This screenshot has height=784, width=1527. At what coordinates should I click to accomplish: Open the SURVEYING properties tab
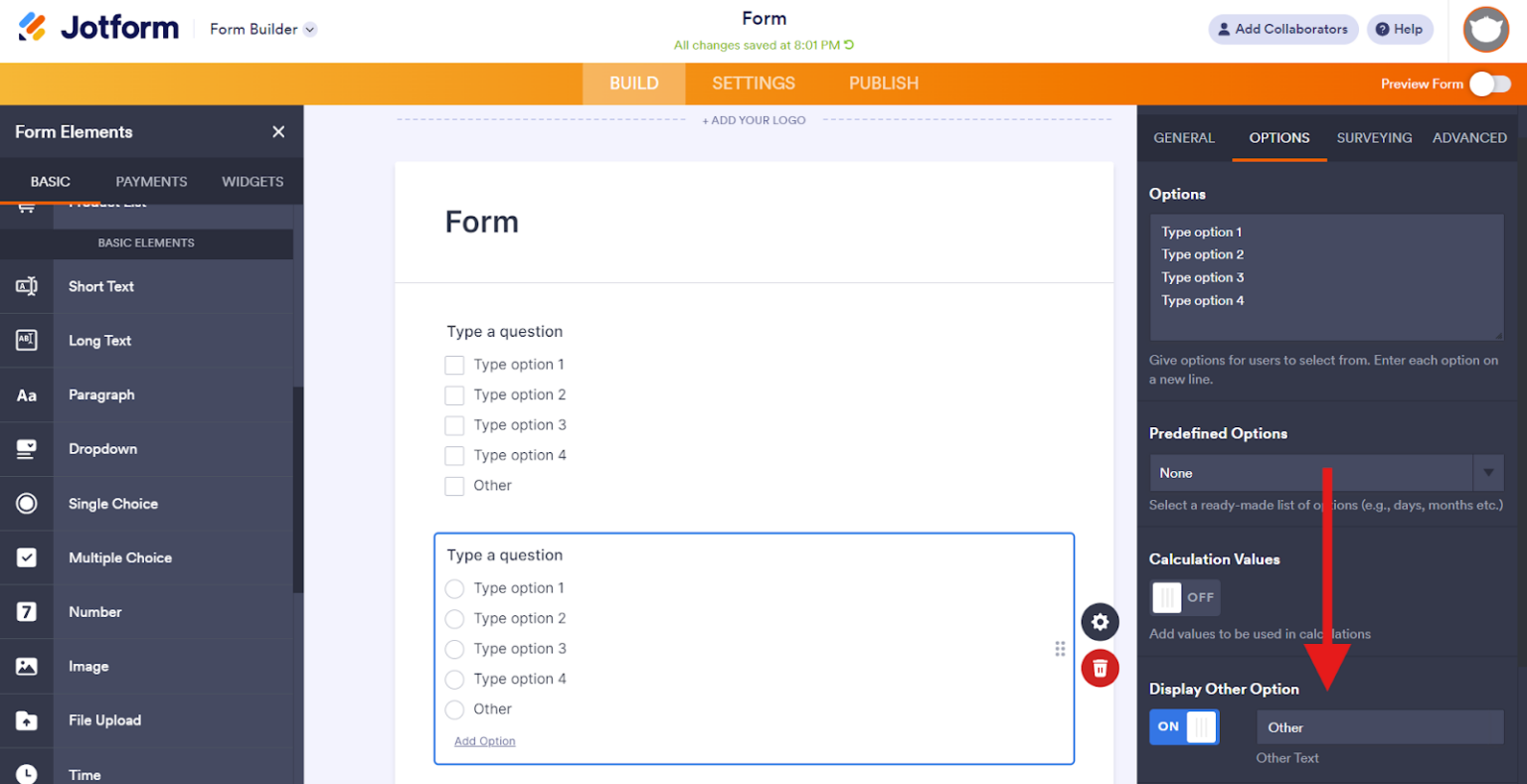1374,138
